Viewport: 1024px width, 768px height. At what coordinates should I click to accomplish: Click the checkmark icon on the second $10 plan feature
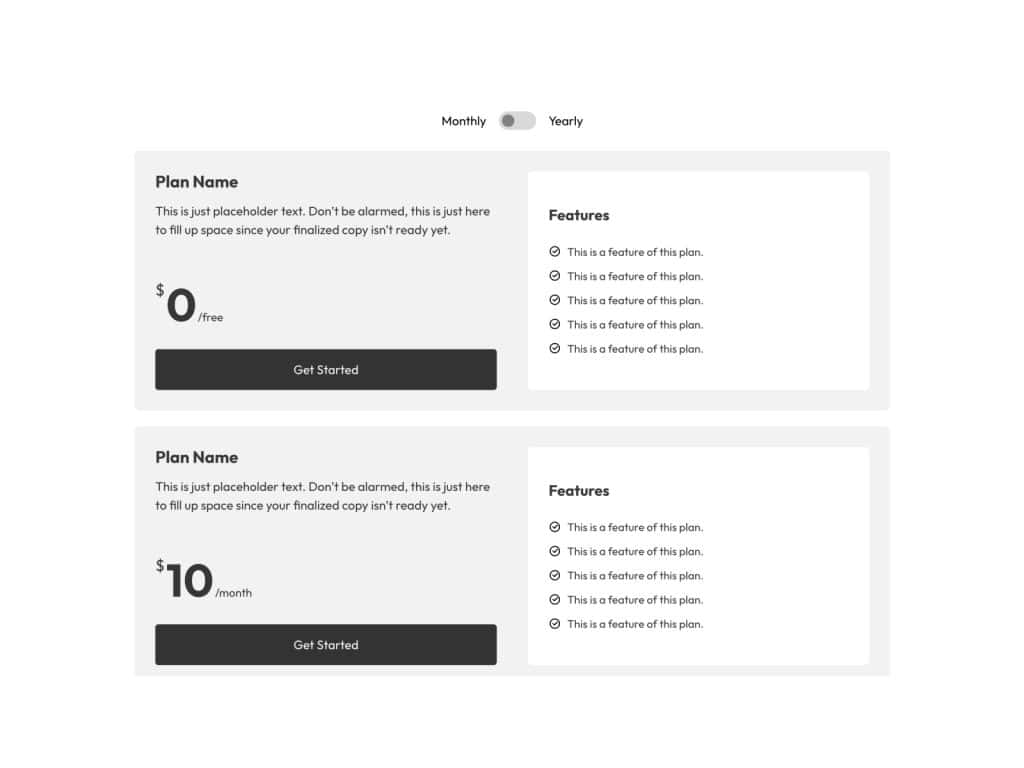point(554,551)
